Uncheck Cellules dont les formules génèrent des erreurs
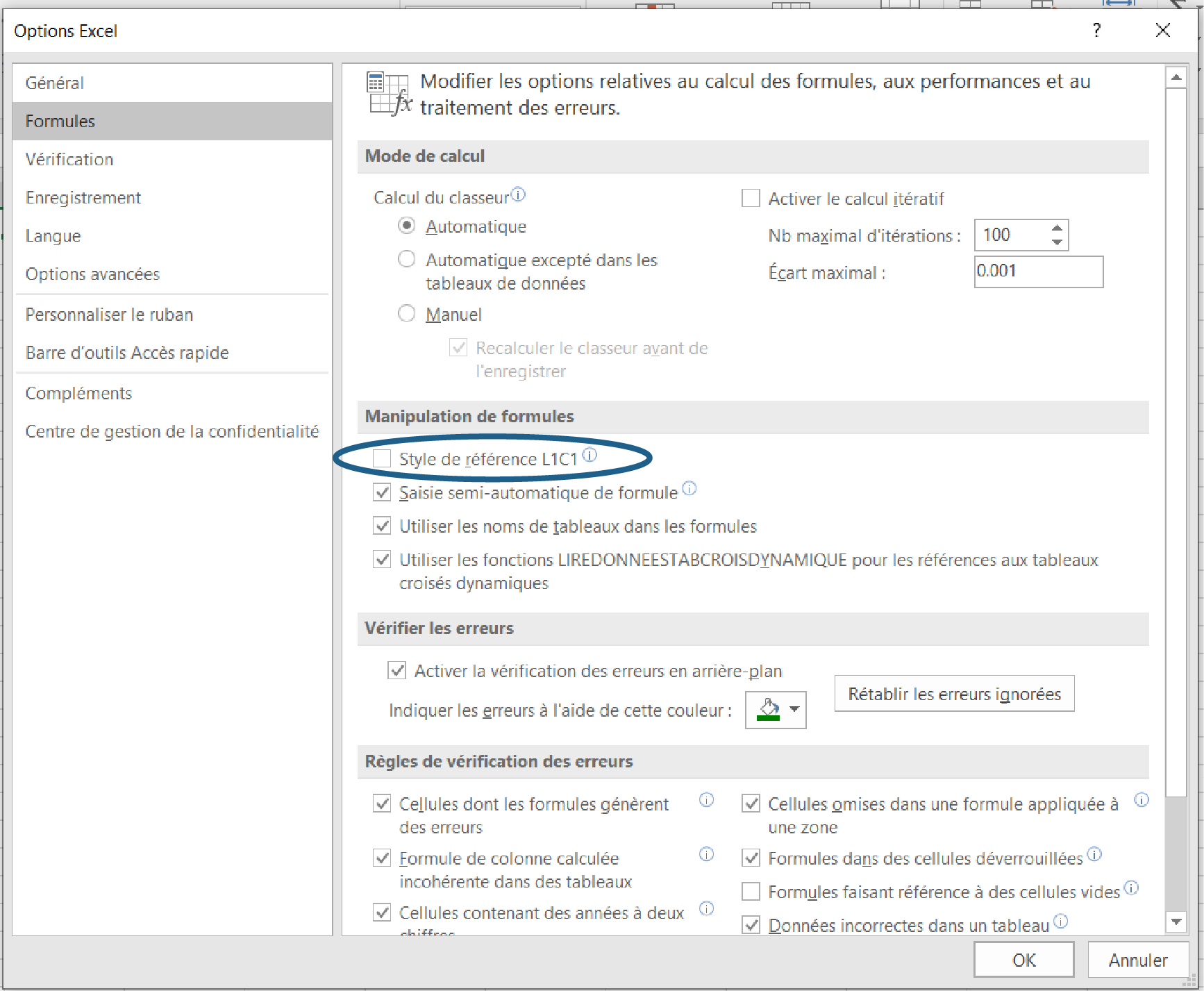Image resolution: width=1204 pixels, height=991 pixels. coord(382,803)
